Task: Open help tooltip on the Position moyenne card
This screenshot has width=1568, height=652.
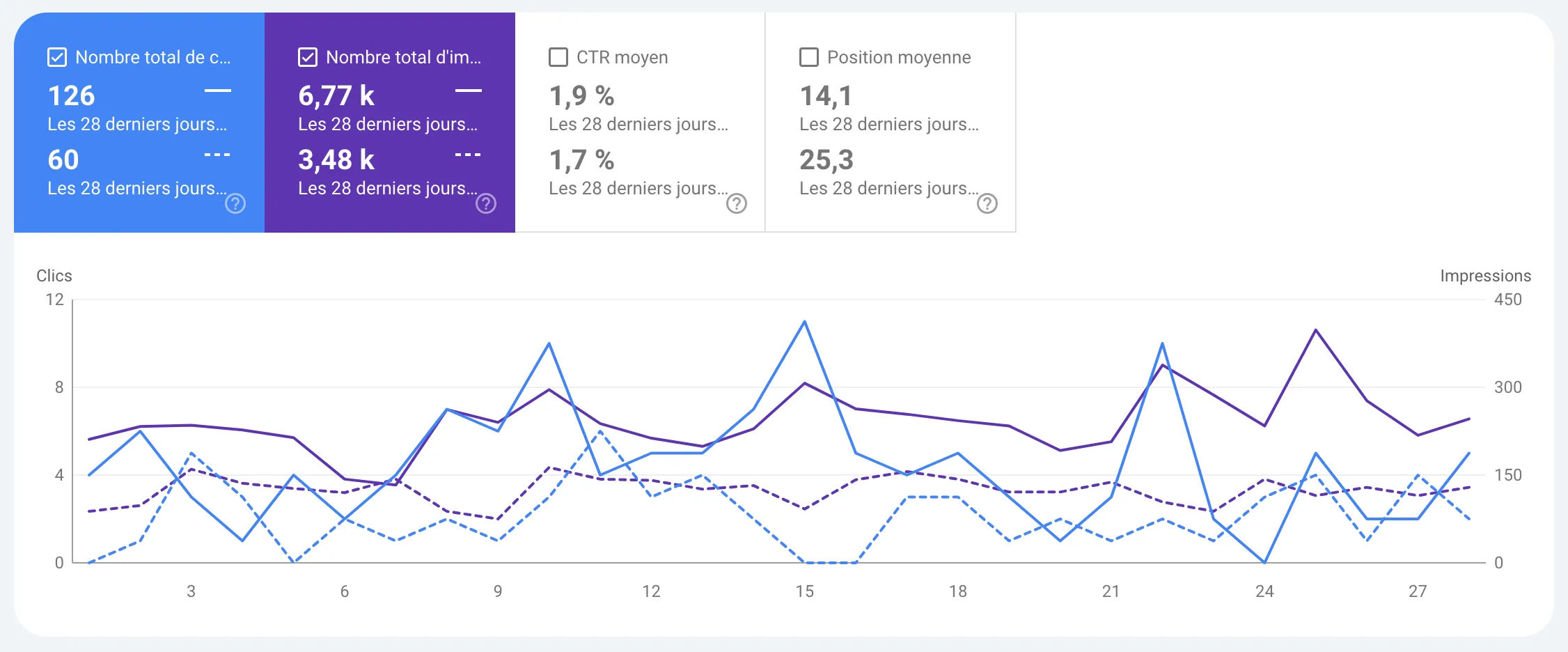Action: (987, 204)
